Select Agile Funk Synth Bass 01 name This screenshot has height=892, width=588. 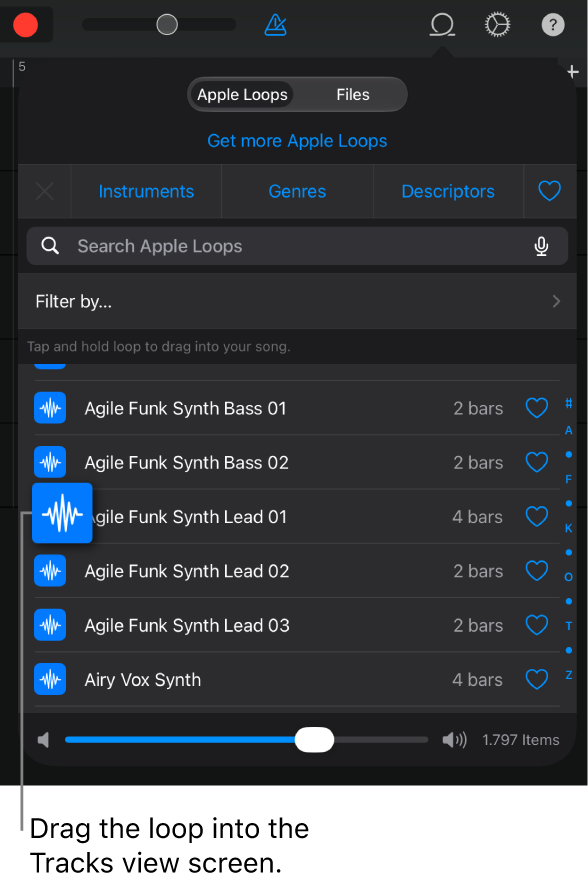[x=185, y=408]
